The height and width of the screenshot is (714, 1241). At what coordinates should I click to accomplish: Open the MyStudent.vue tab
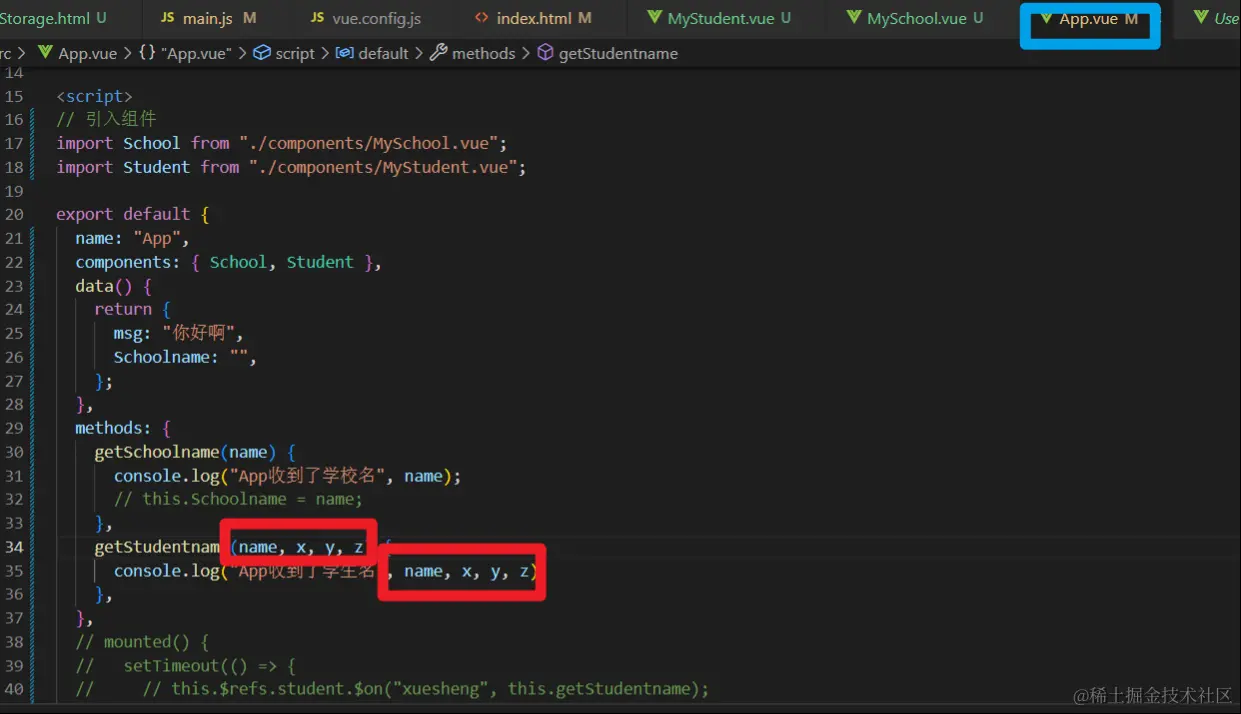[719, 18]
